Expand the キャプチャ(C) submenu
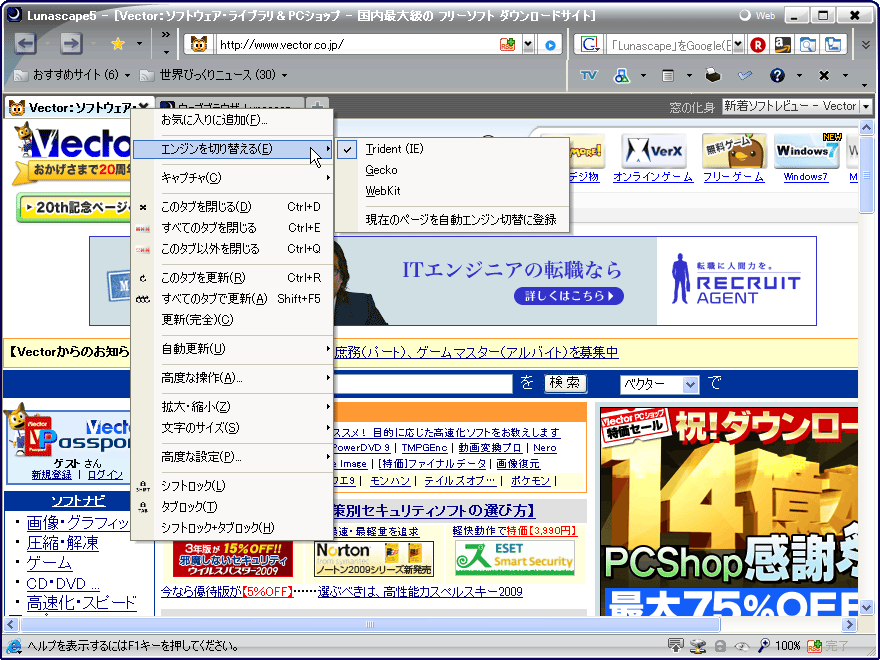The height and width of the screenshot is (660, 880). [x=232, y=178]
